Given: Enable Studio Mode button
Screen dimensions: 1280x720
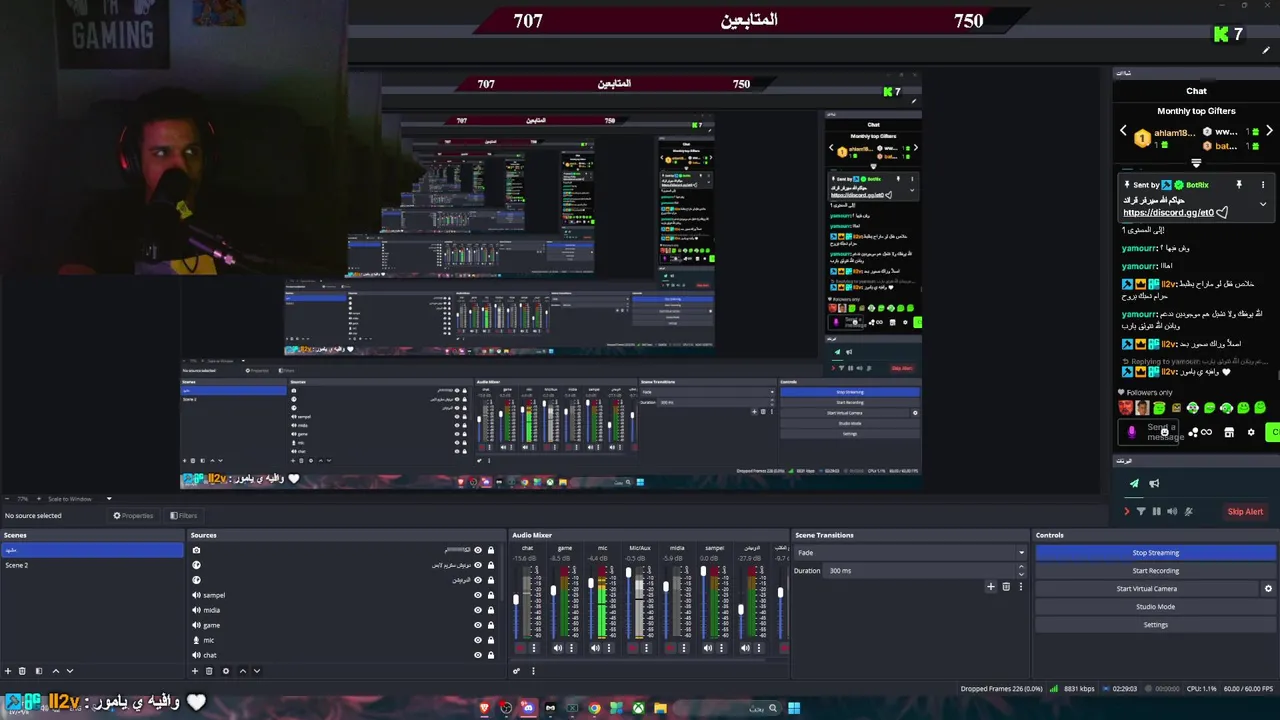Looking at the screenshot, I should pos(1156,607).
